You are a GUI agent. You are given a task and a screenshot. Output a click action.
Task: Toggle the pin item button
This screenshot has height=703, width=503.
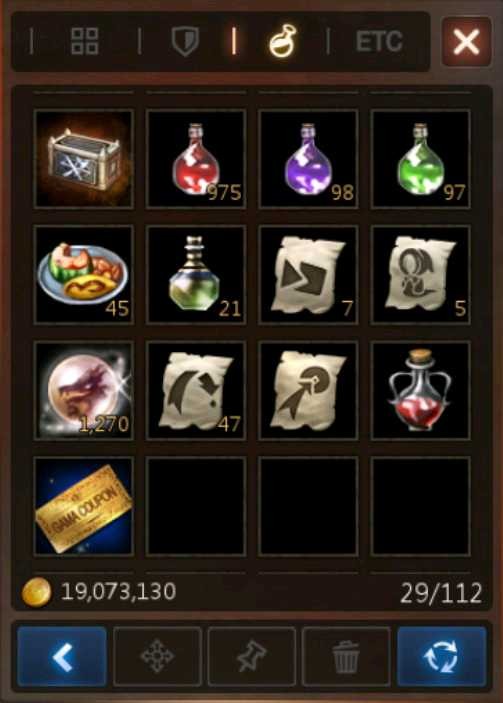pyautogui.click(x=252, y=656)
